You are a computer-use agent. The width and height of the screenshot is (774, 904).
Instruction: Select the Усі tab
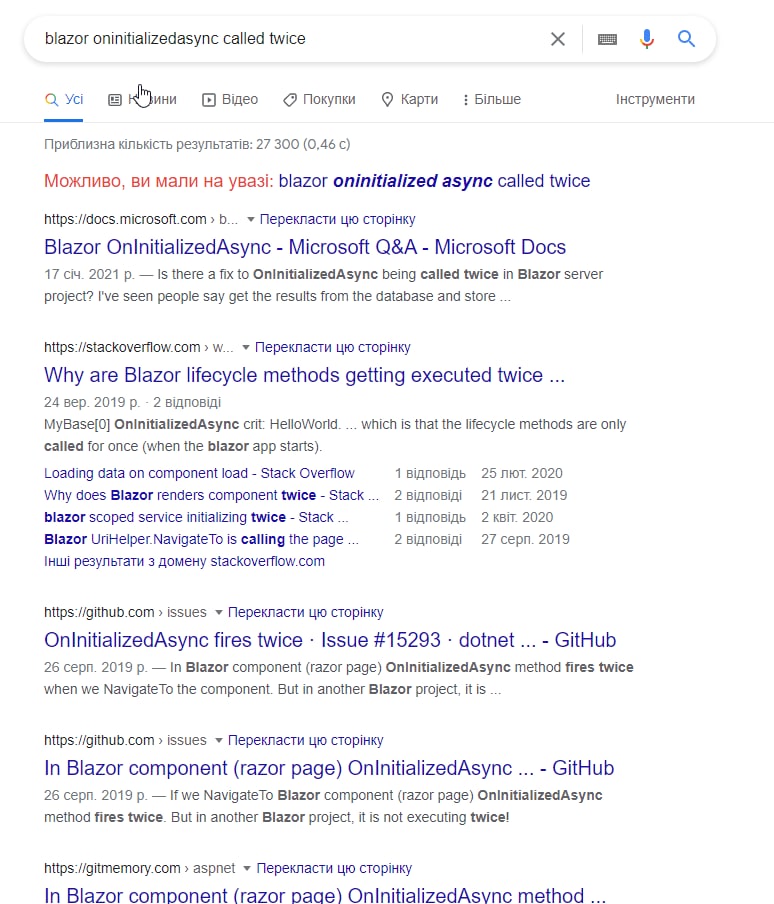63,99
